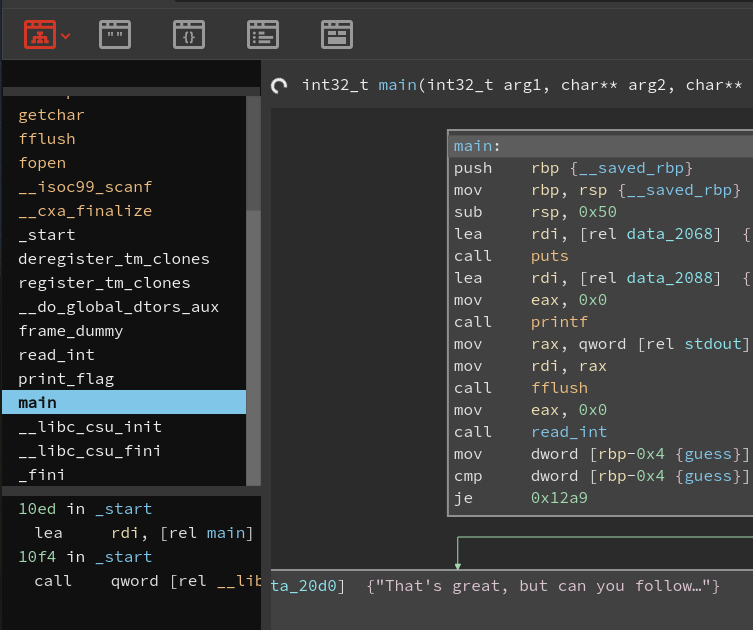
Task: Follow the fflush call in disassembly
Action: pos(559,388)
